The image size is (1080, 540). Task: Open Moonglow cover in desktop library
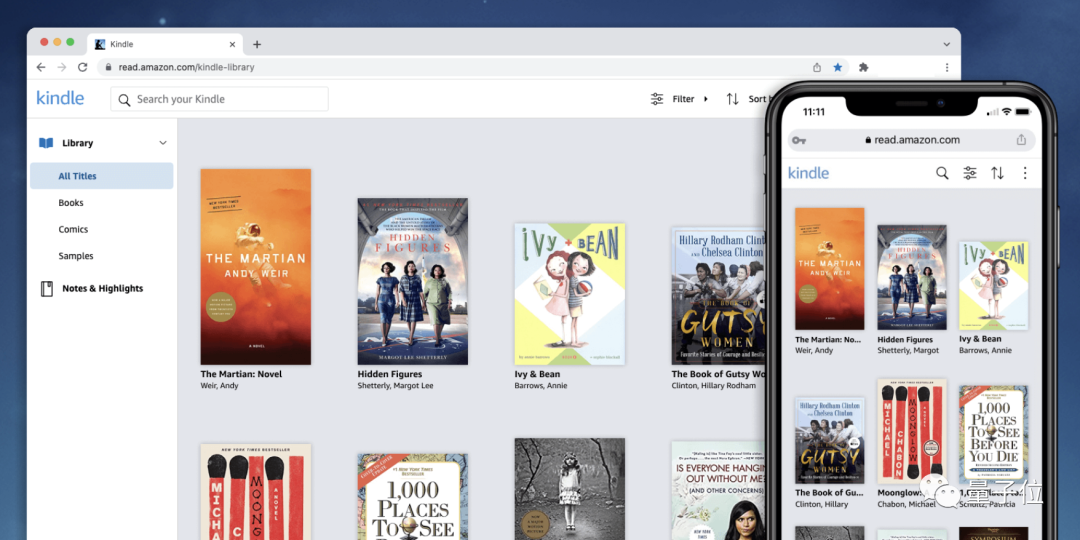[256, 492]
